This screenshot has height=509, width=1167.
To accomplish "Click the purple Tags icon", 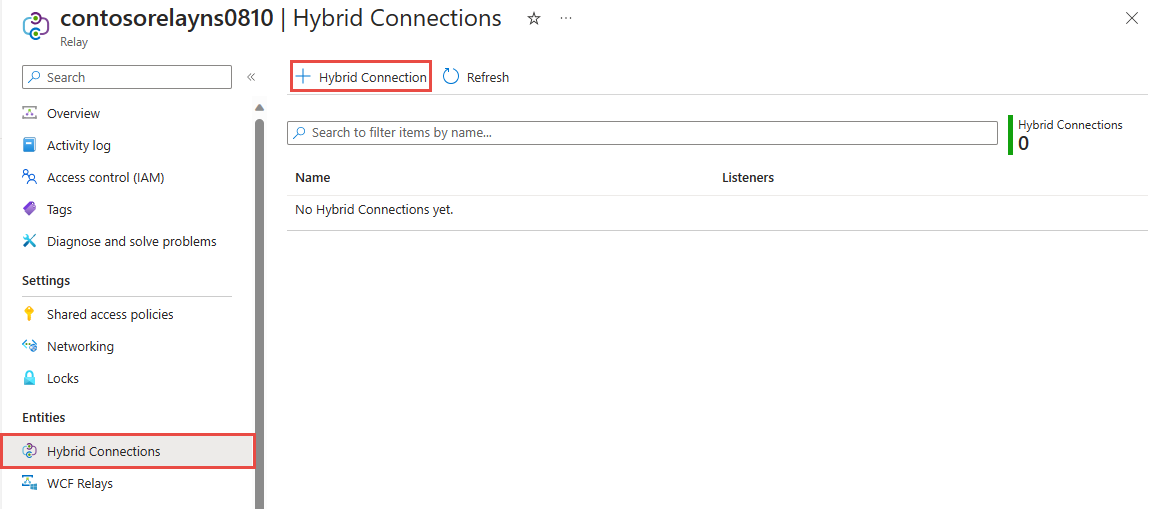I will [x=30, y=209].
